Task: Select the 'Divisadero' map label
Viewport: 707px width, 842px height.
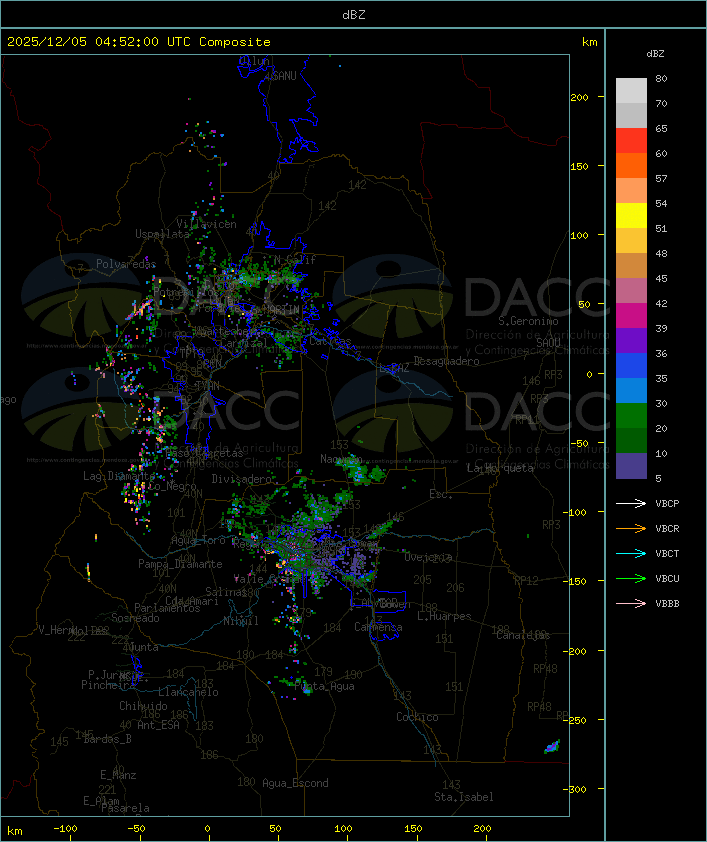Action: point(242,478)
